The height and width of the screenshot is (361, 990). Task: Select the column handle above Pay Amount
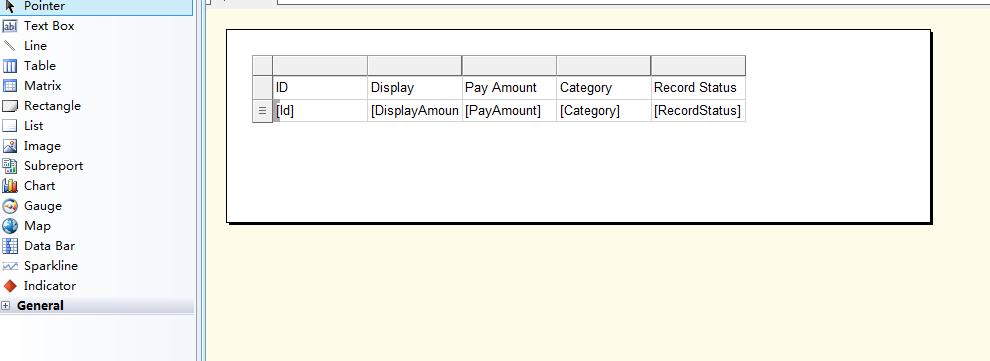click(510, 66)
